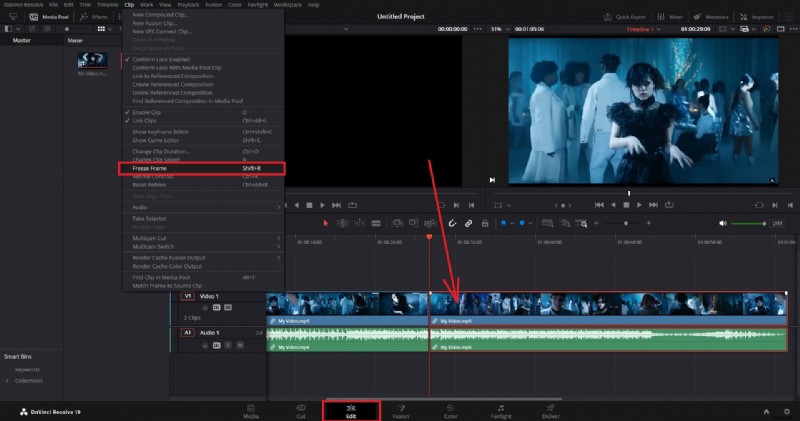Expand Render Cache Fusion Output submenu
This screenshot has height=421, width=800.
203,258
